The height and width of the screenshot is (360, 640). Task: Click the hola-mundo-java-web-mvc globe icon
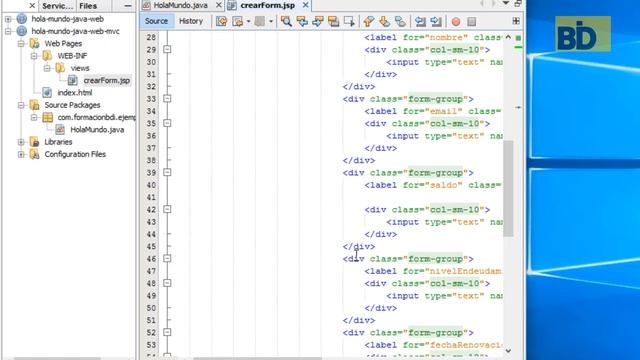[x=22, y=31]
